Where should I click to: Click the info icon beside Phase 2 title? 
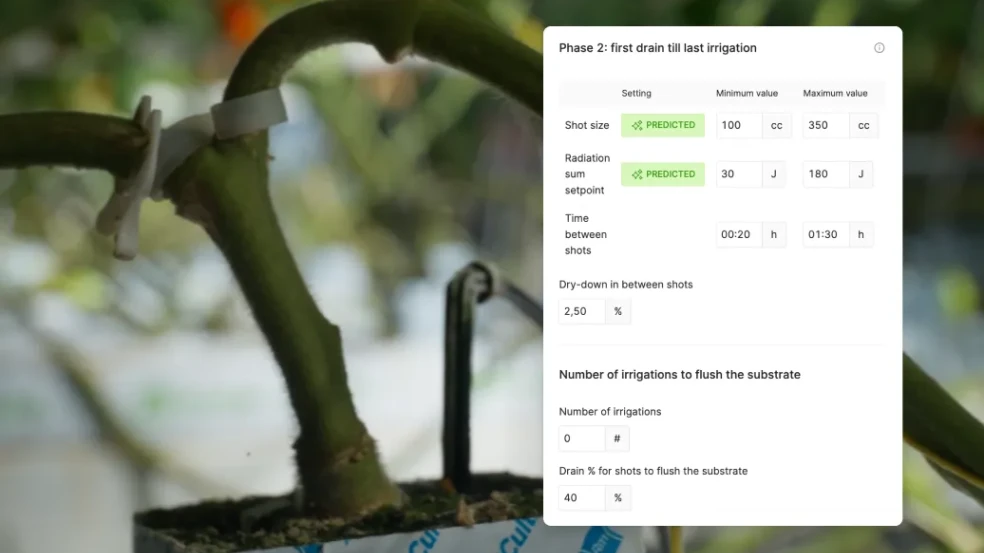pyautogui.click(x=879, y=48)
